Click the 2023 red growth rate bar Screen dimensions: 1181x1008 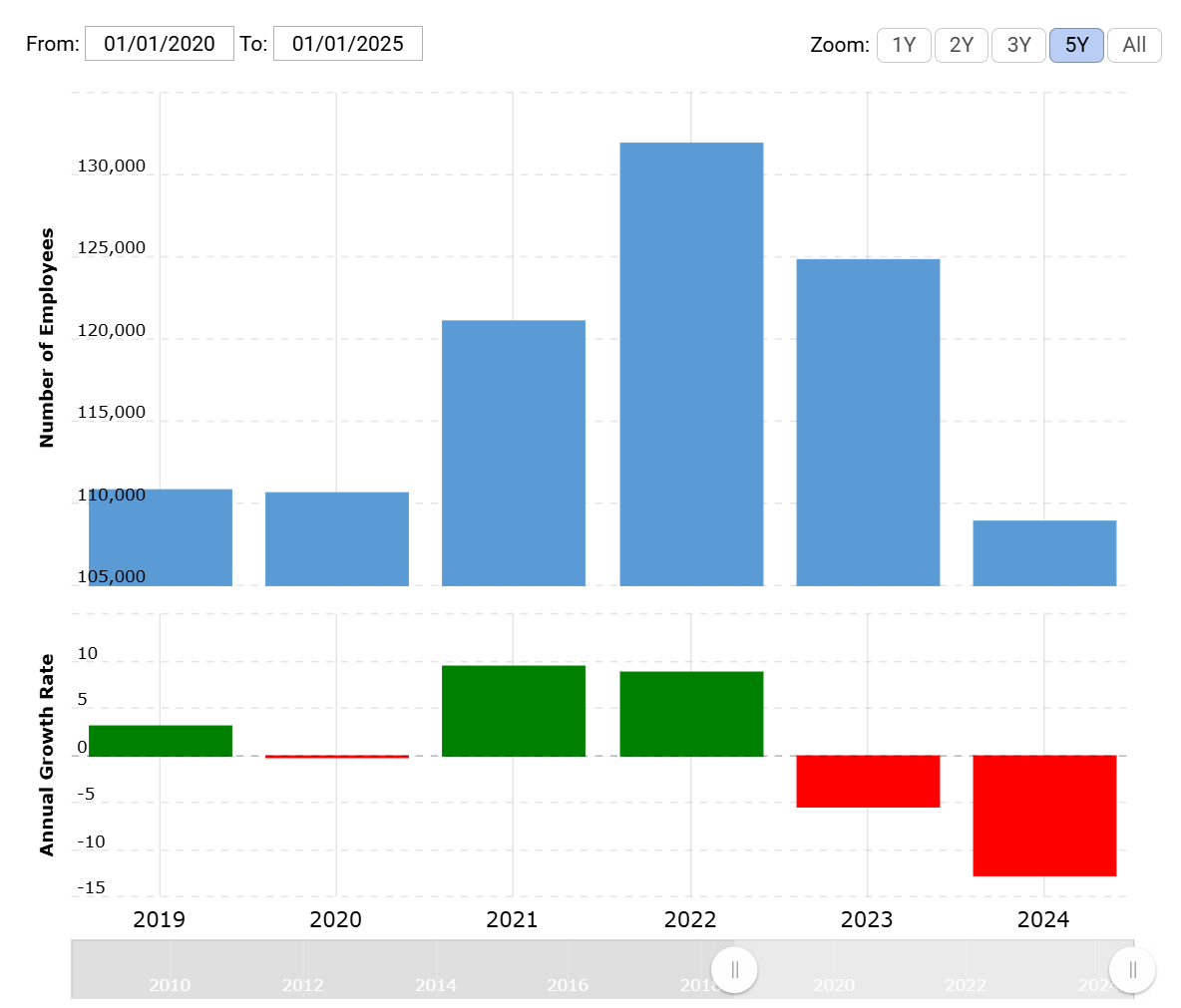point(868,781)
